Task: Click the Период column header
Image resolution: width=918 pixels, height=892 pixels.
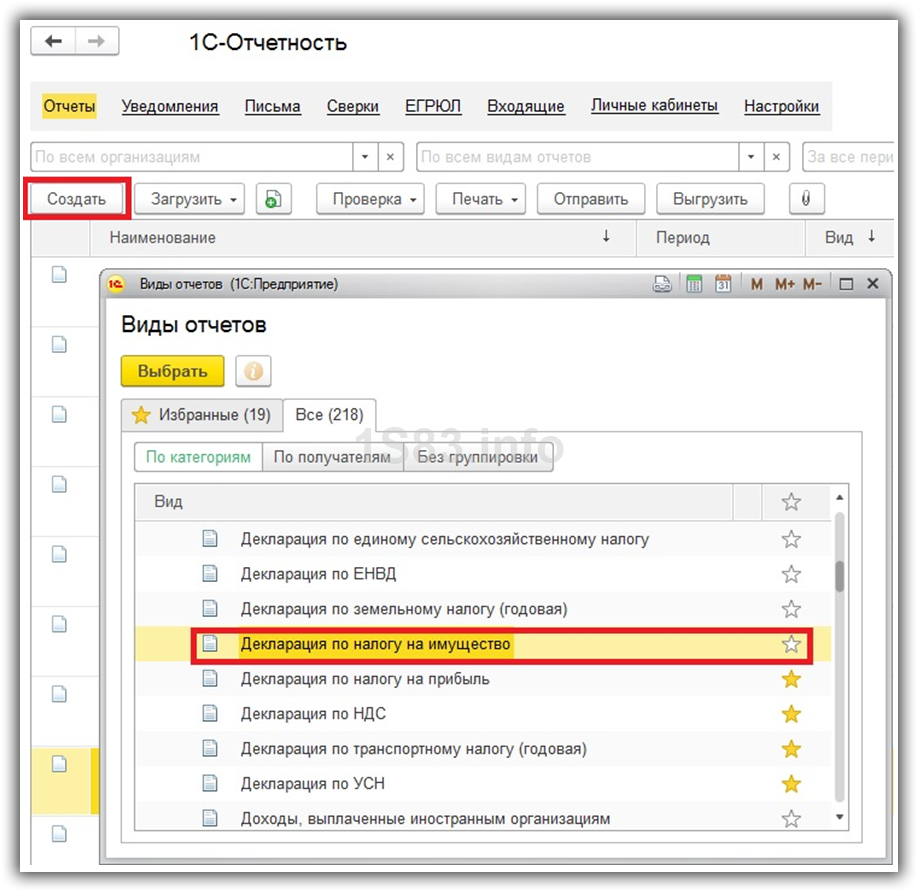Action: pyautogui.click(x=721, y=238)
